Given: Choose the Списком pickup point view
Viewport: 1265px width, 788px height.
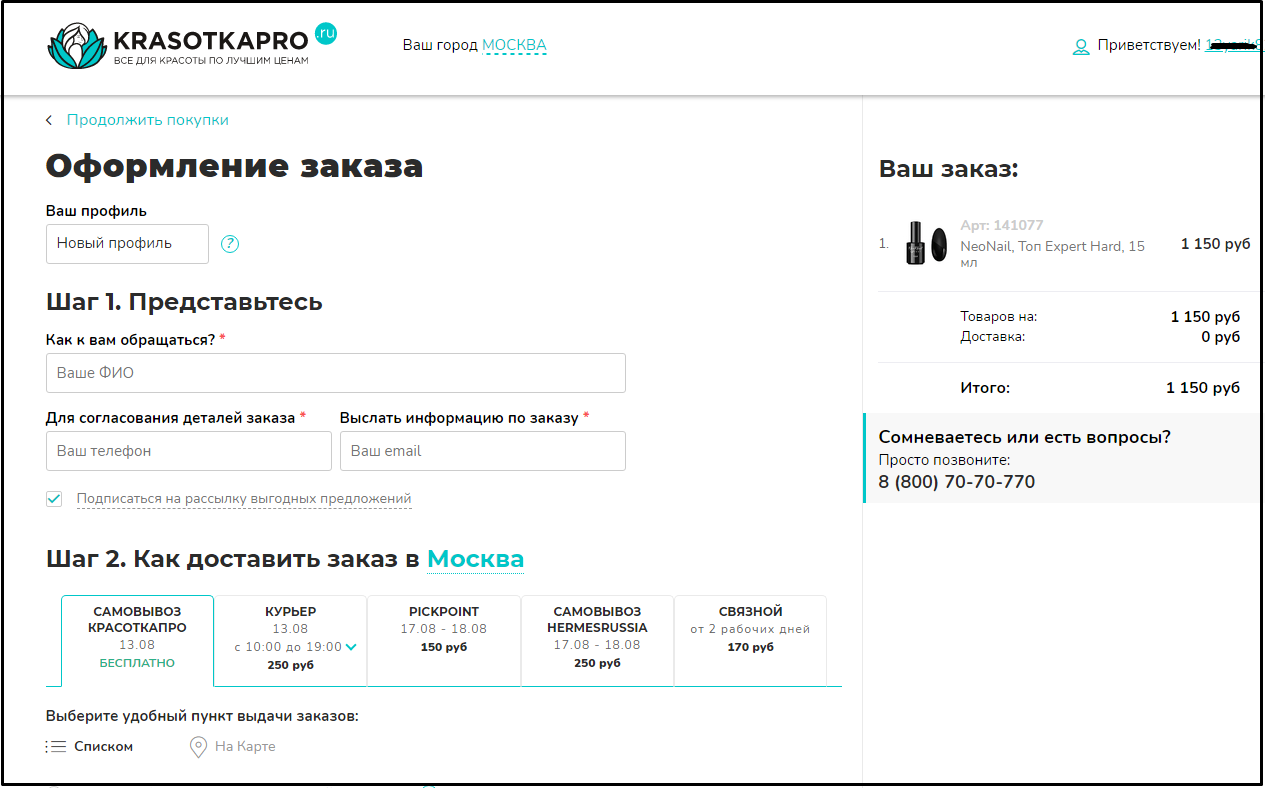Looking at the screenshot, I should coord(103,747).
